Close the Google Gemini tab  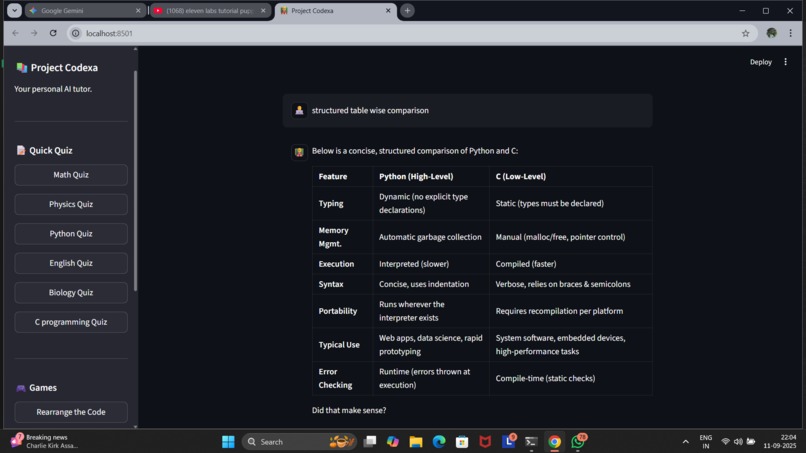pos(138,10)
